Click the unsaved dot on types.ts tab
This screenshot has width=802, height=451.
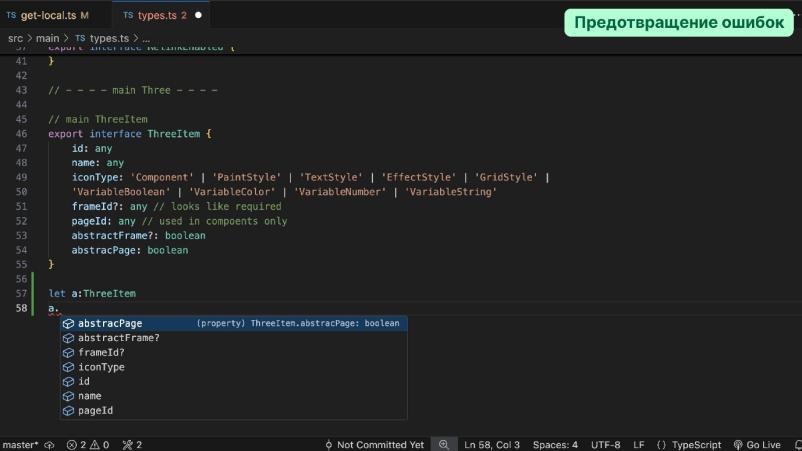pos(198,15)
